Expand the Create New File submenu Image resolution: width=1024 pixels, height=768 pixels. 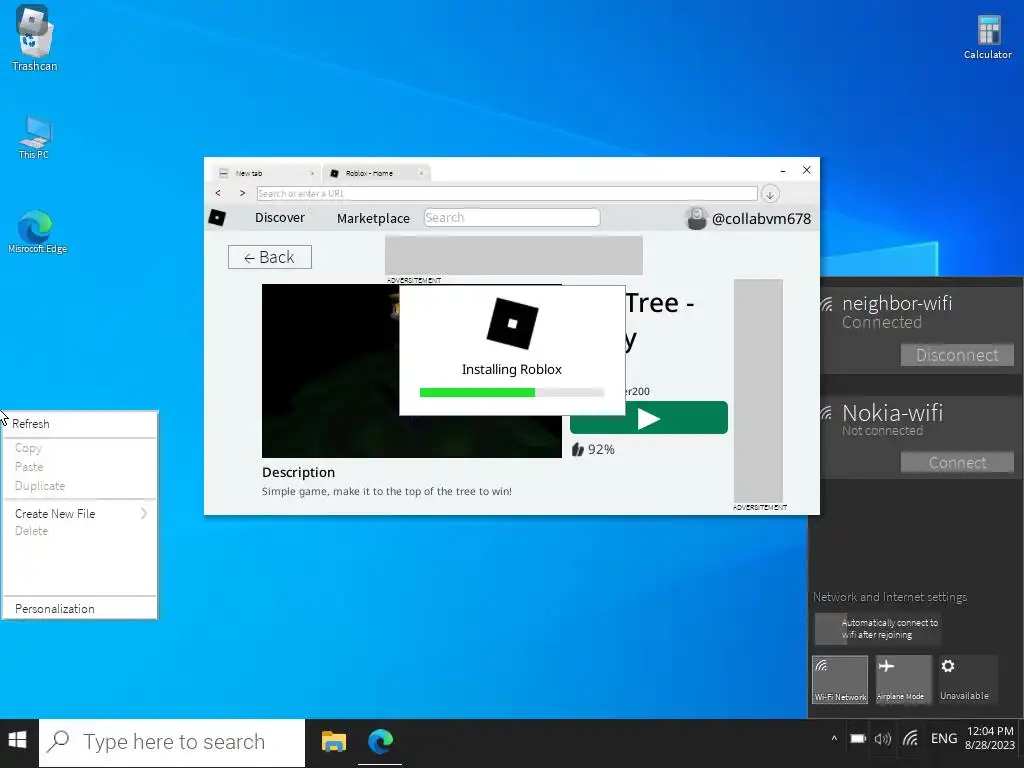tap(80, 514)
